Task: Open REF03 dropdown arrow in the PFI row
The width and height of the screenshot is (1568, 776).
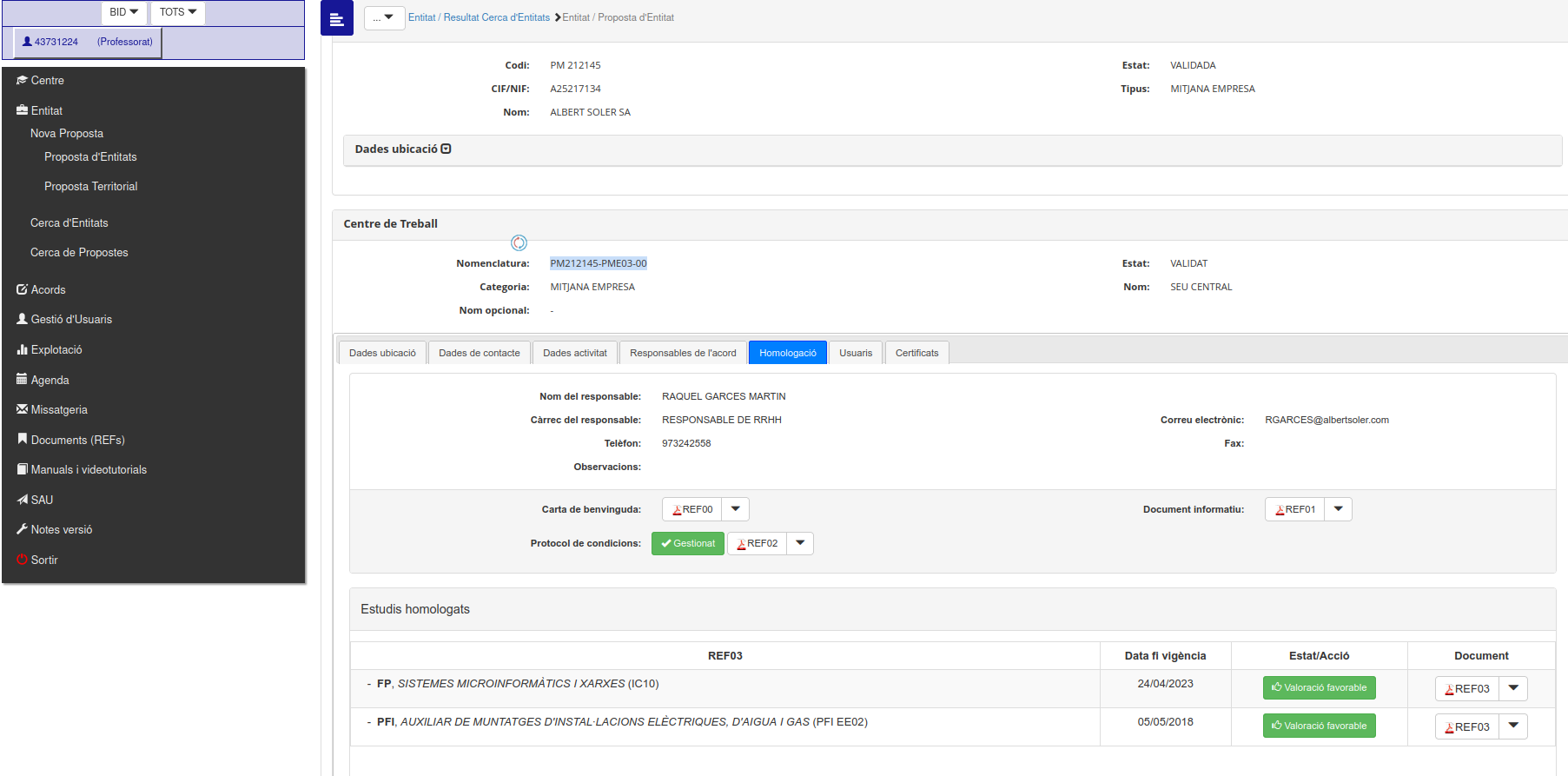Action: click(x=1513, y=726)
